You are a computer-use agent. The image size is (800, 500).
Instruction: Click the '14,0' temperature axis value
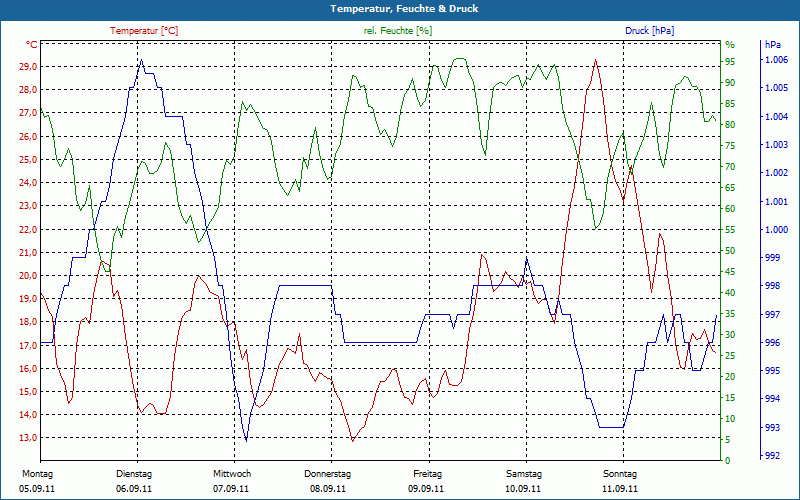(28, 415)
